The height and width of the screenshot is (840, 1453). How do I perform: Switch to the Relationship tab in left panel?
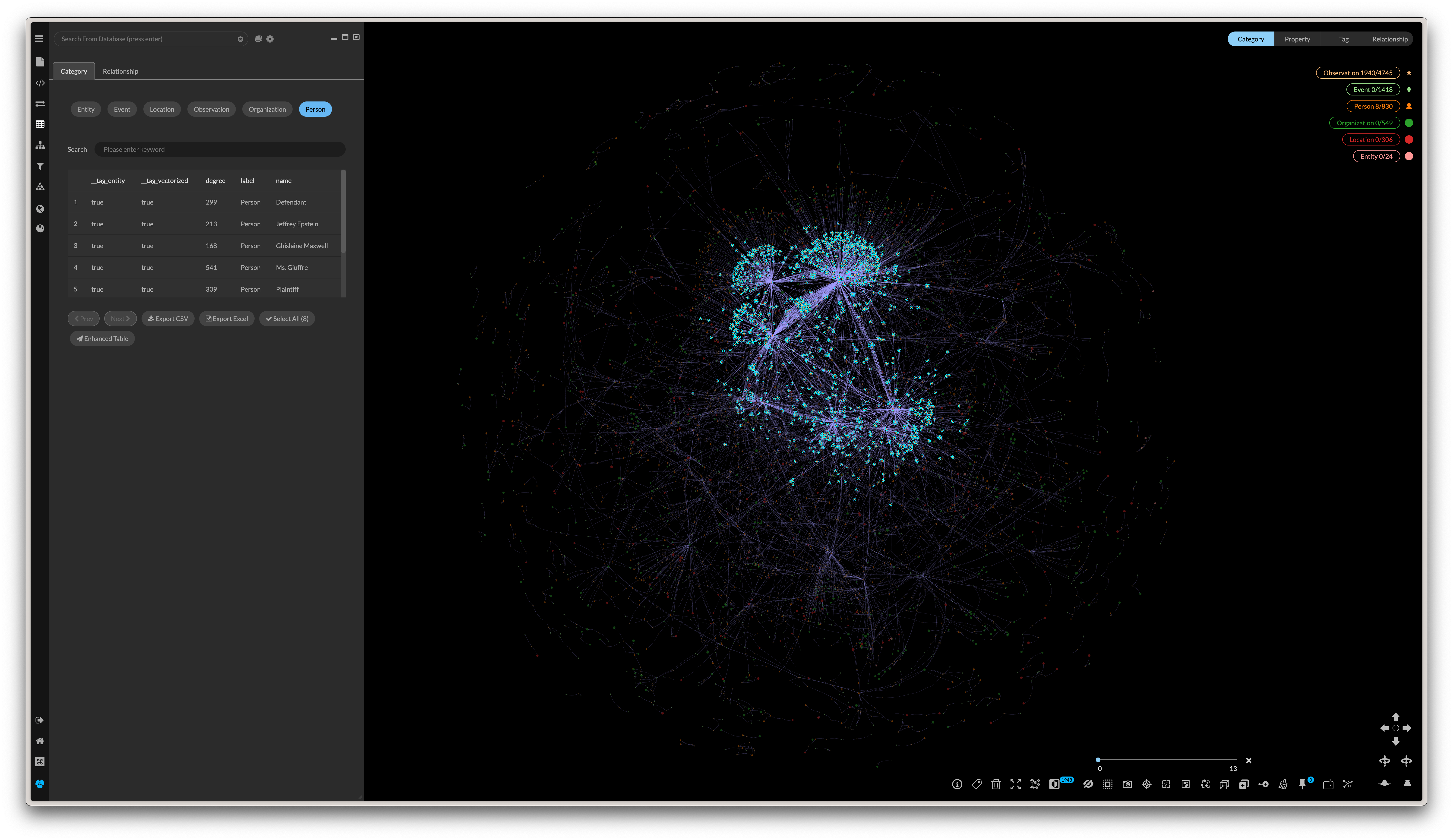120,72
